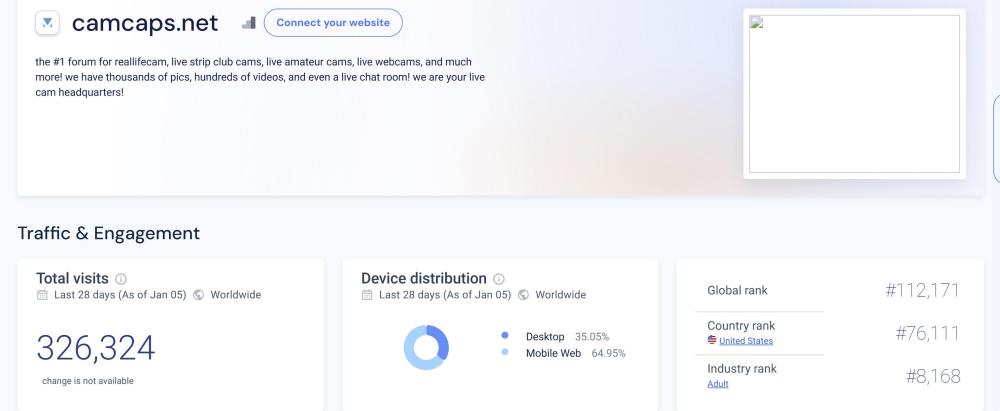Select the Mobile Web legend color dot
The width and height of the screenshot is (1000, 411).
coord(505,353)
